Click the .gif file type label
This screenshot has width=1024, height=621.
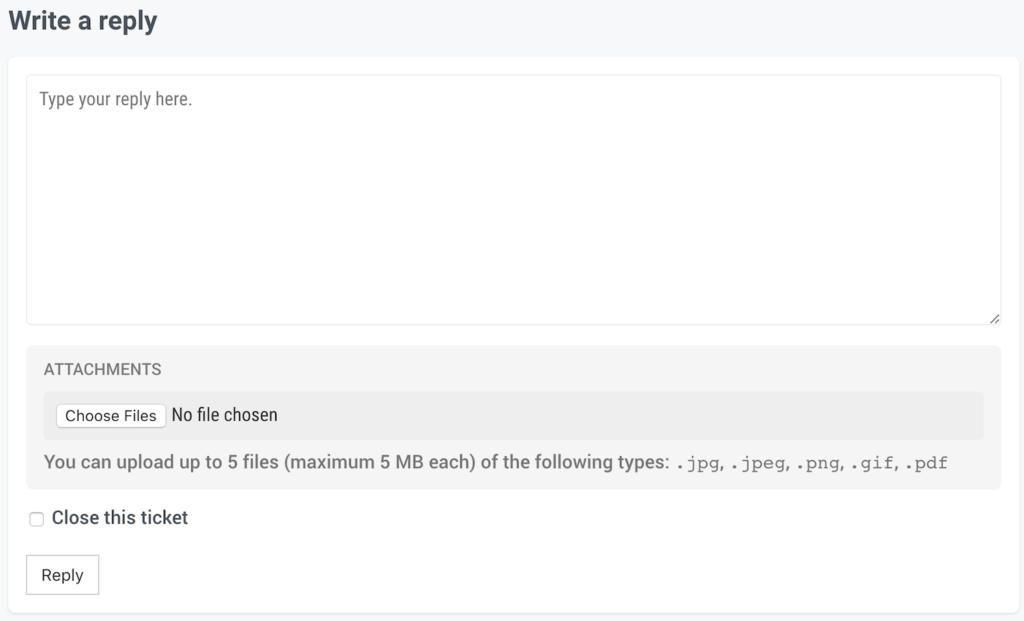click(x=873, y=463)
